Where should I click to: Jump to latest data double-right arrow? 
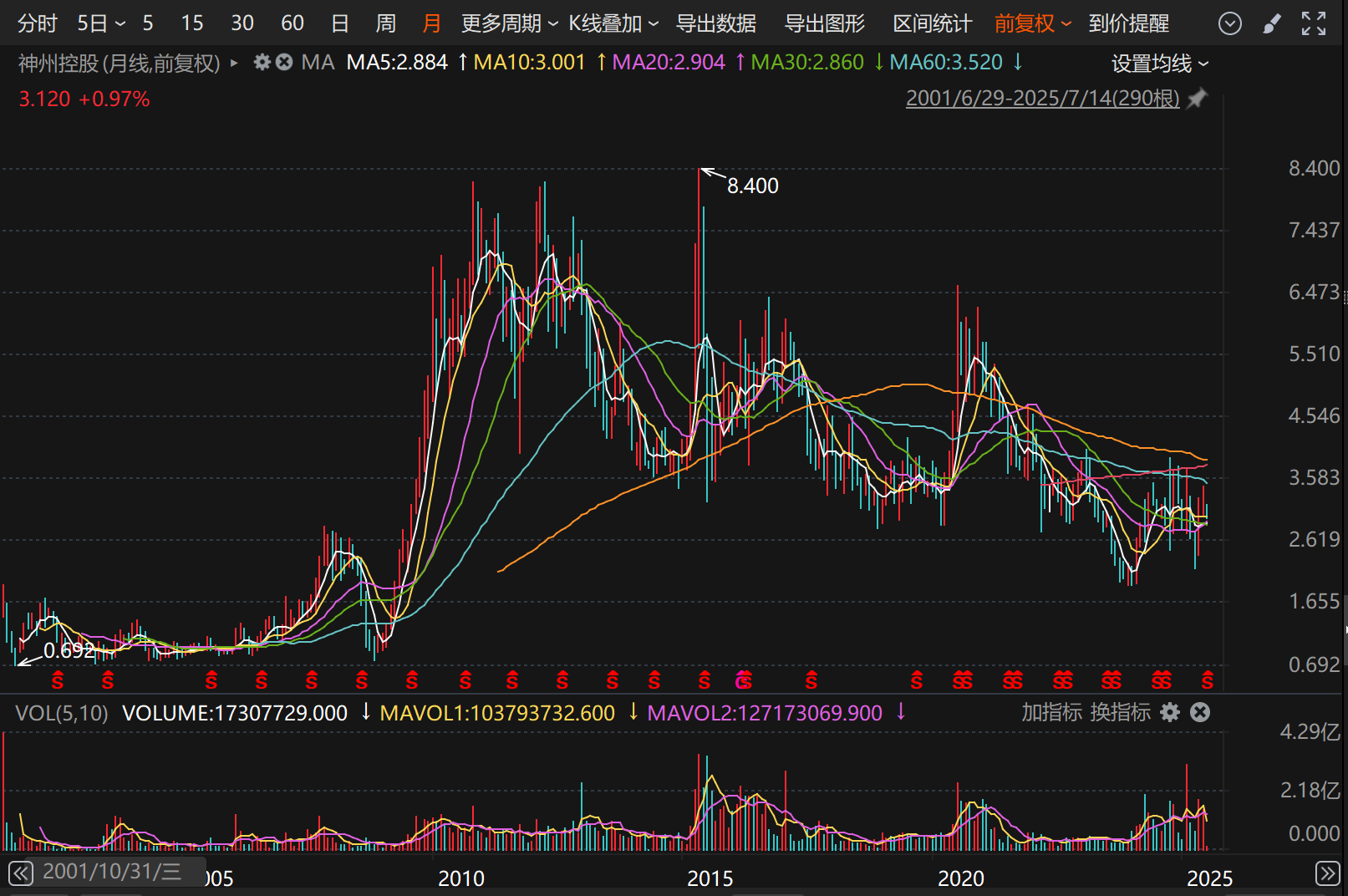click(1327, 873)
